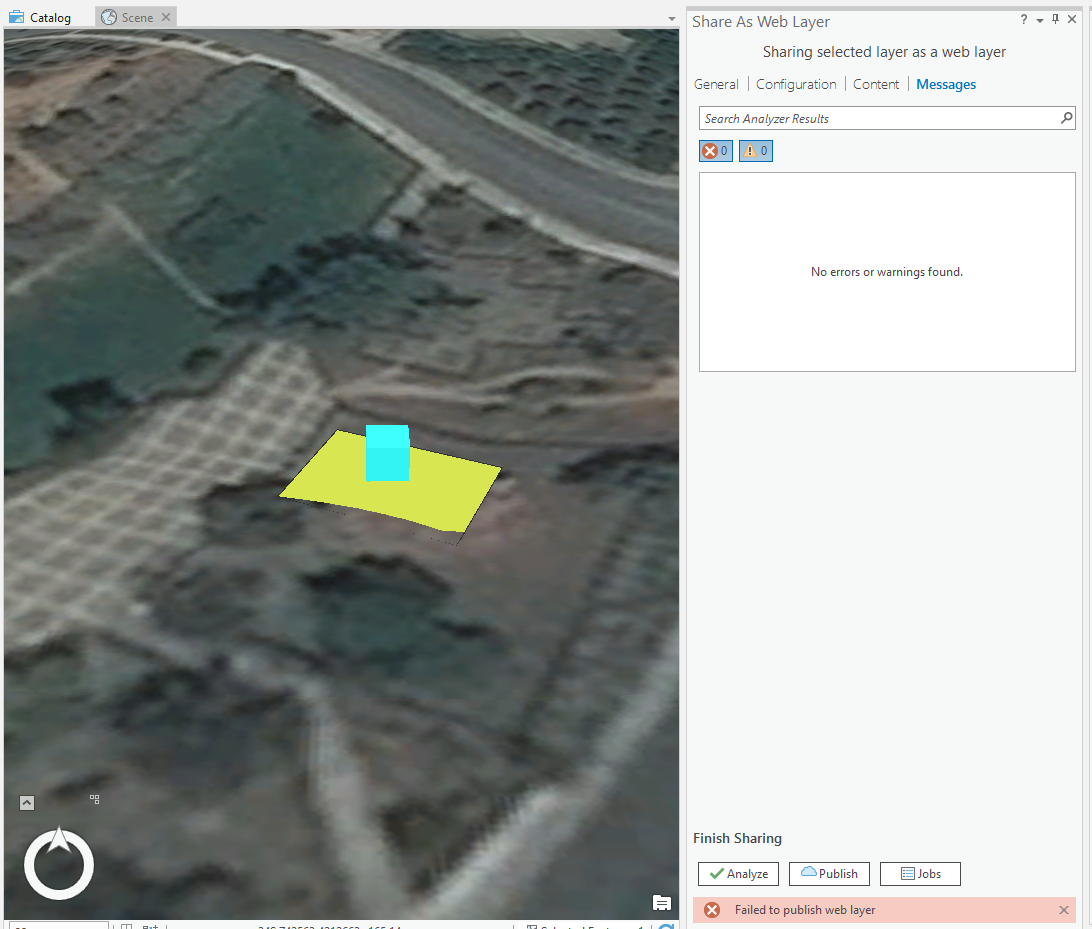Open help for Share As Web Layer pane
This screenshot has height=929, width=1092.
point(1023,19)
